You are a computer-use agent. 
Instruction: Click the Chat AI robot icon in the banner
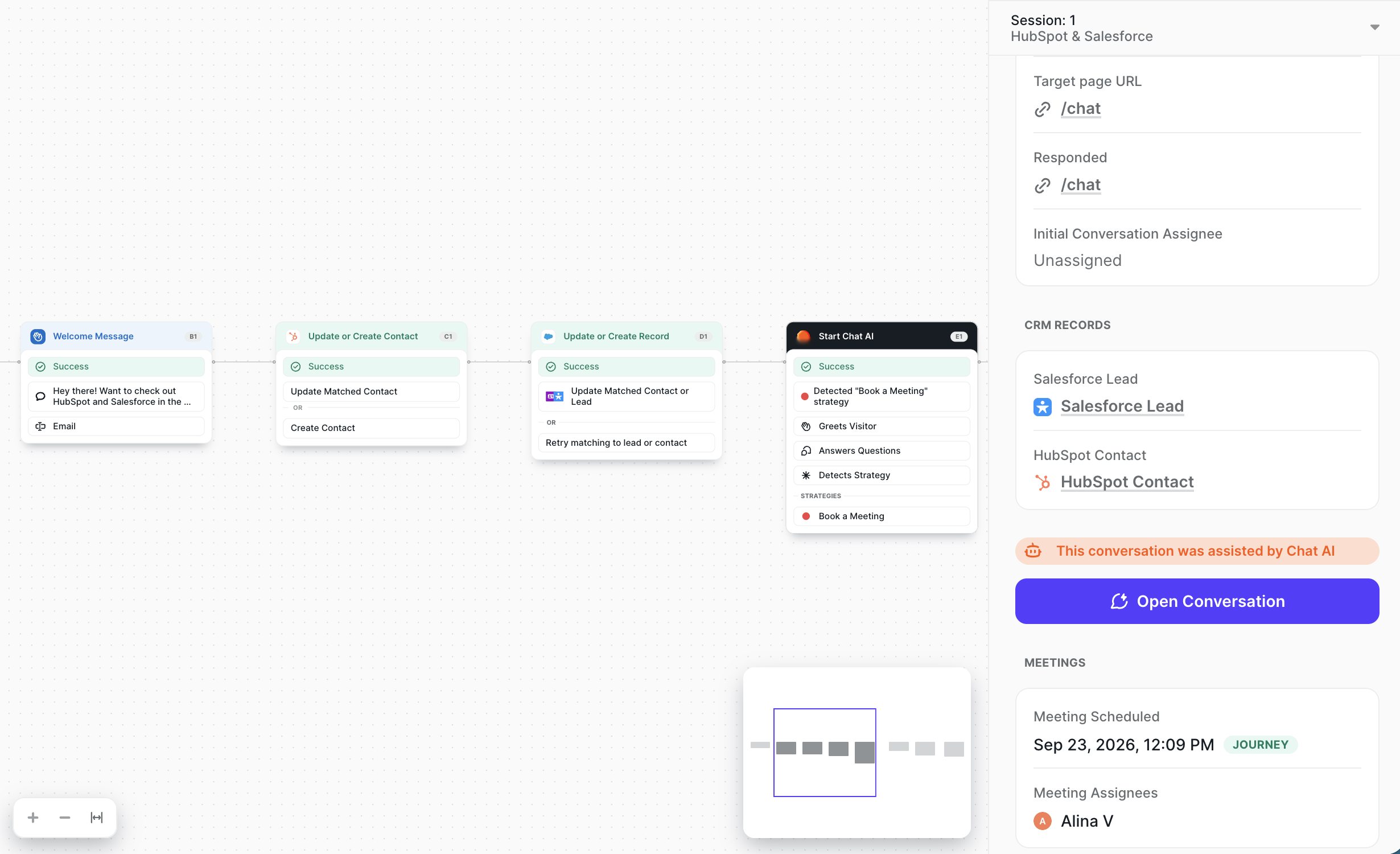coord(1033,551)
